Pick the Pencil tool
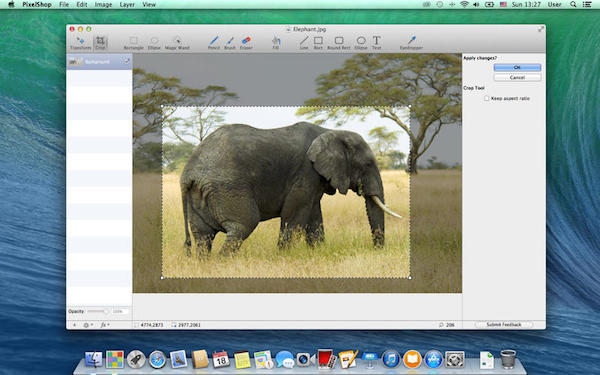 click(214, 43)
